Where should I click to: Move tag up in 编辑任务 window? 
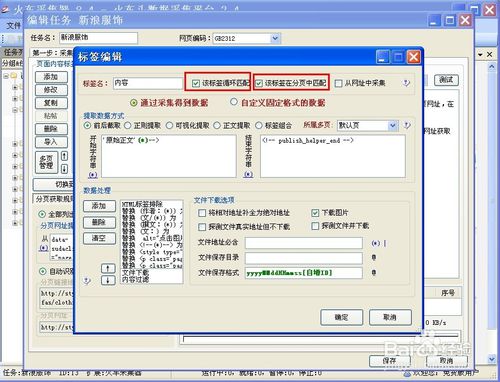64,156
